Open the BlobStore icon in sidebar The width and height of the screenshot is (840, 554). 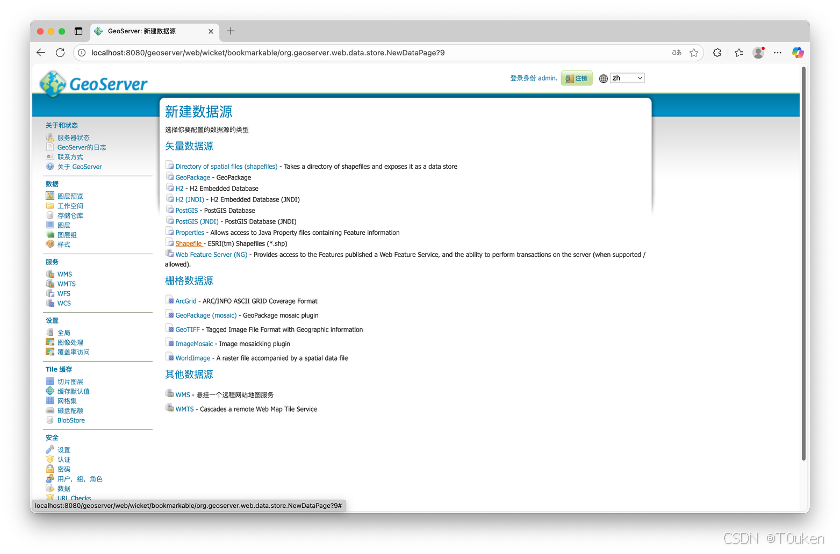tap(50, 421)
